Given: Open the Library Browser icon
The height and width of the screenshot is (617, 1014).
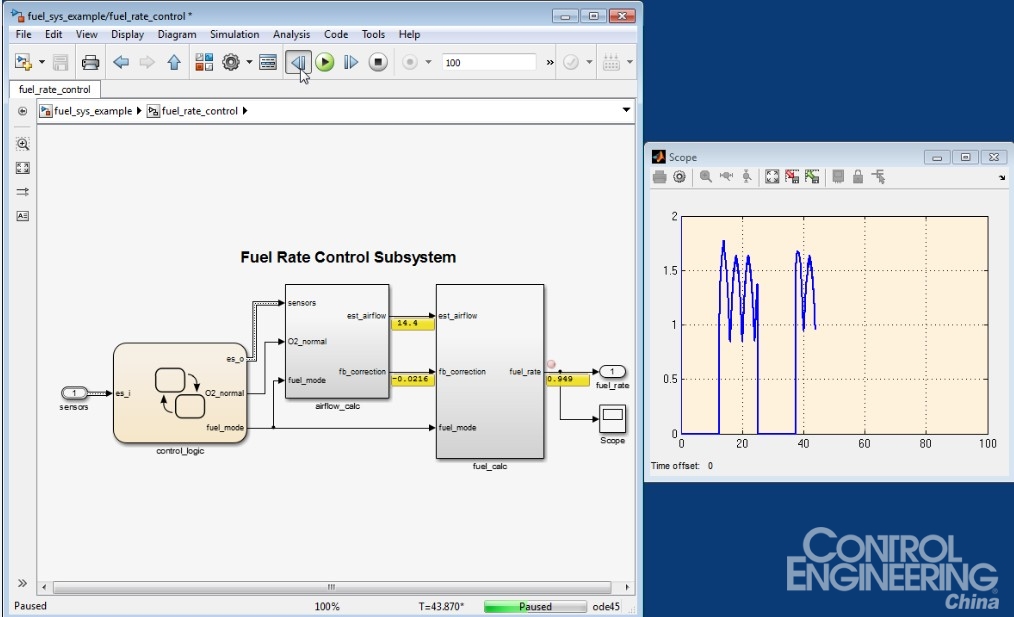Looking at the screenshot, I should pyautogui.click(x=204, y=62).
